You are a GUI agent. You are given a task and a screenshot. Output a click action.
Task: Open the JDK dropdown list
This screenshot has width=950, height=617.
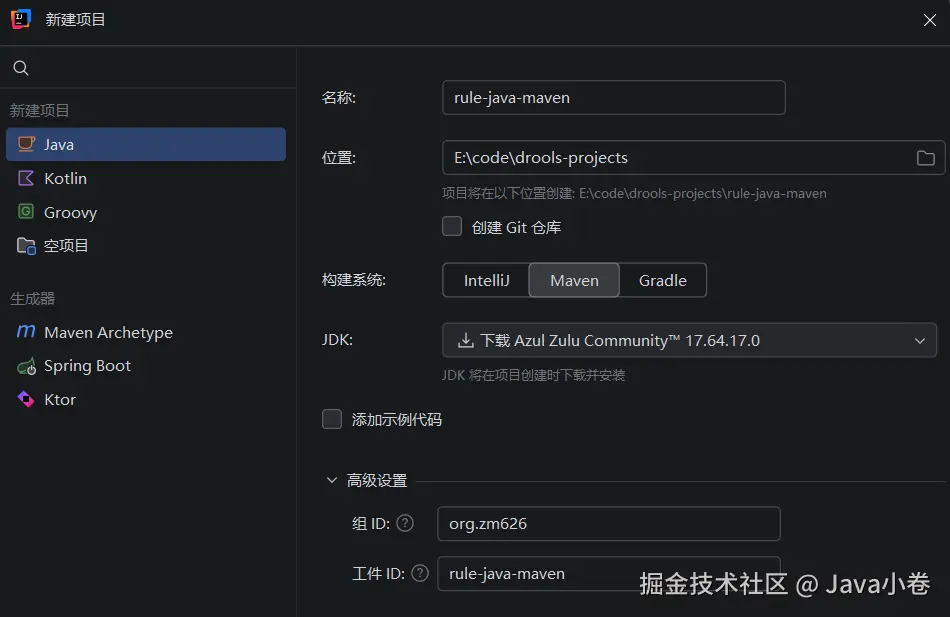920,341
